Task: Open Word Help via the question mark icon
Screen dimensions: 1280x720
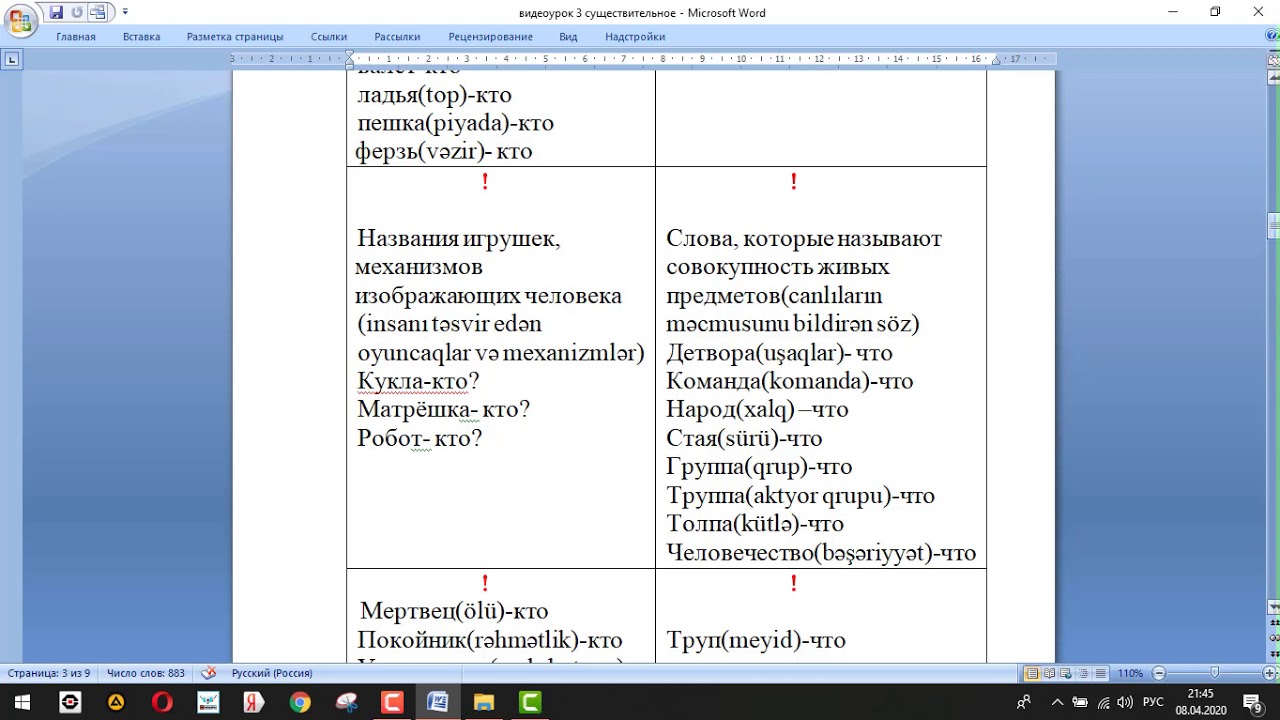Action: tap(1270, 36)
